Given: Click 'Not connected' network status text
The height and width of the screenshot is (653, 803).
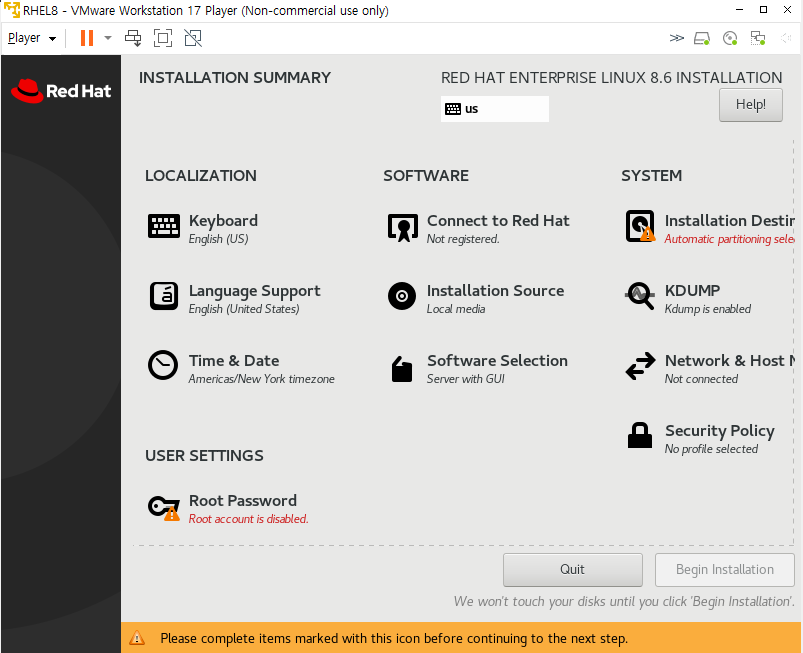Looking at the screenshot, I should click(701, 379).
